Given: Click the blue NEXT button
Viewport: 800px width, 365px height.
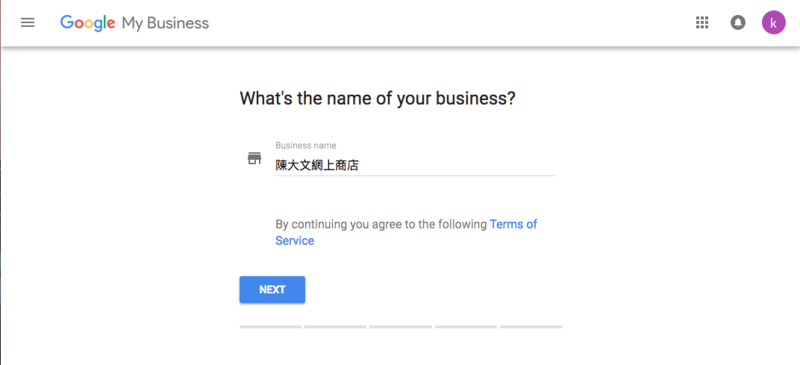Looking at the screenshot, I should [272, 289].
